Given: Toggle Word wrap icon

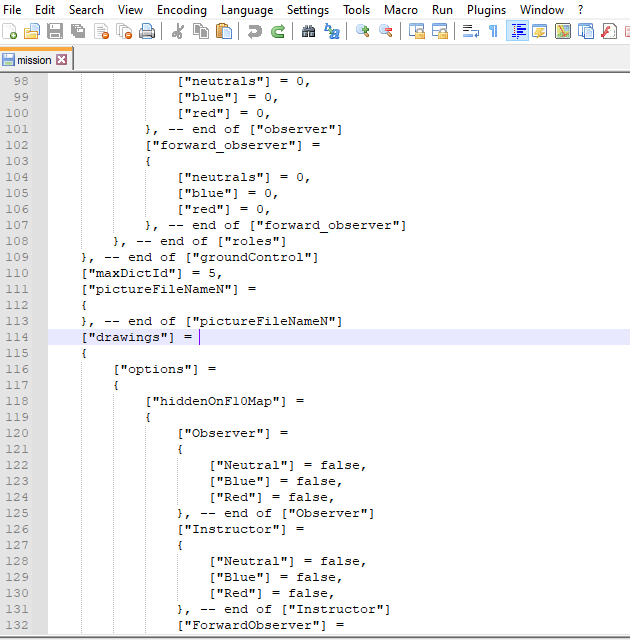Looking at the screenshot, I should (470, 31).
